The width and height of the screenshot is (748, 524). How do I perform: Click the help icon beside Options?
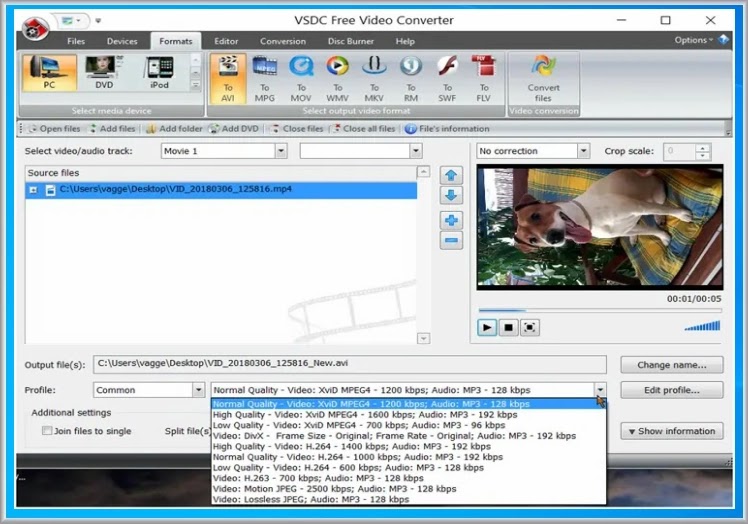724,40
